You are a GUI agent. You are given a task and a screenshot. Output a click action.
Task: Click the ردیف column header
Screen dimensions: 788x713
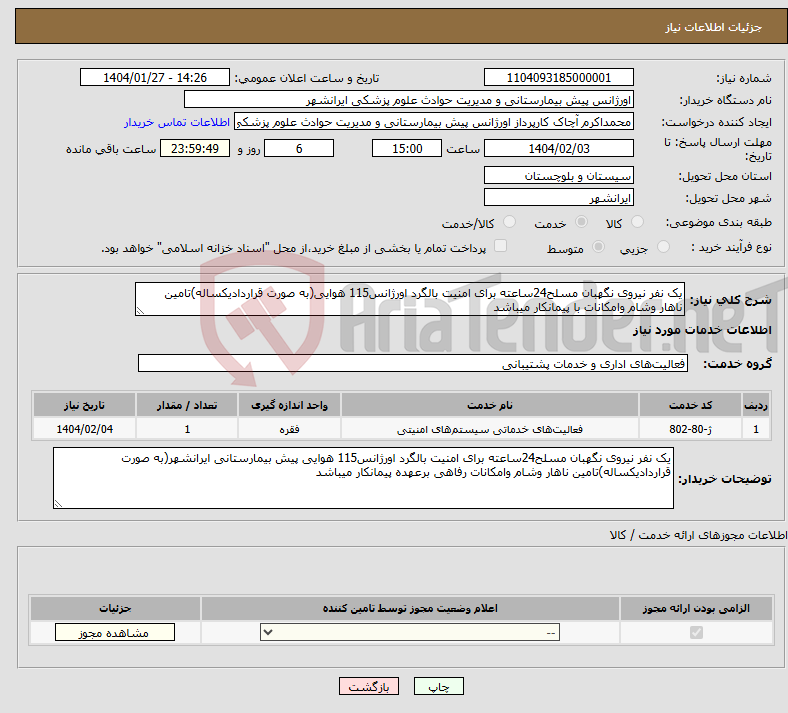(756, 405)
